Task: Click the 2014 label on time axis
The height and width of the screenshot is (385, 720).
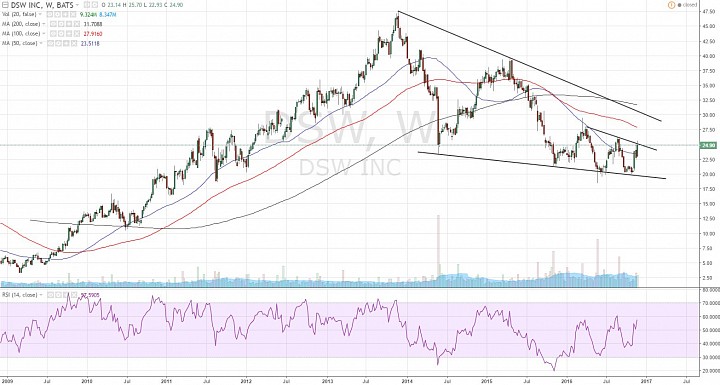Action: pyautogui.click(x=407, y=381)
